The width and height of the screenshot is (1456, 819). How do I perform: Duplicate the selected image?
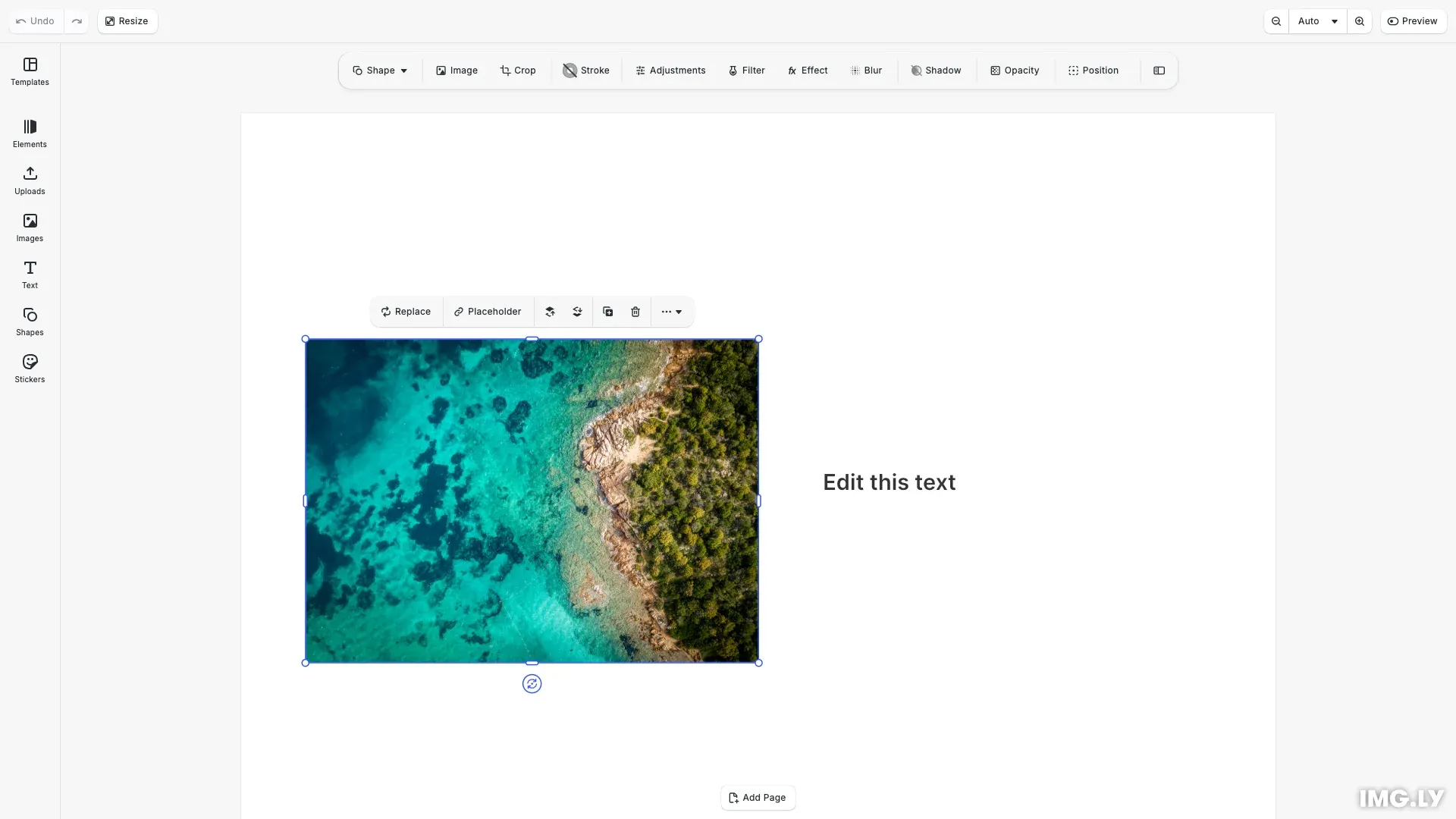pos(607,312)
